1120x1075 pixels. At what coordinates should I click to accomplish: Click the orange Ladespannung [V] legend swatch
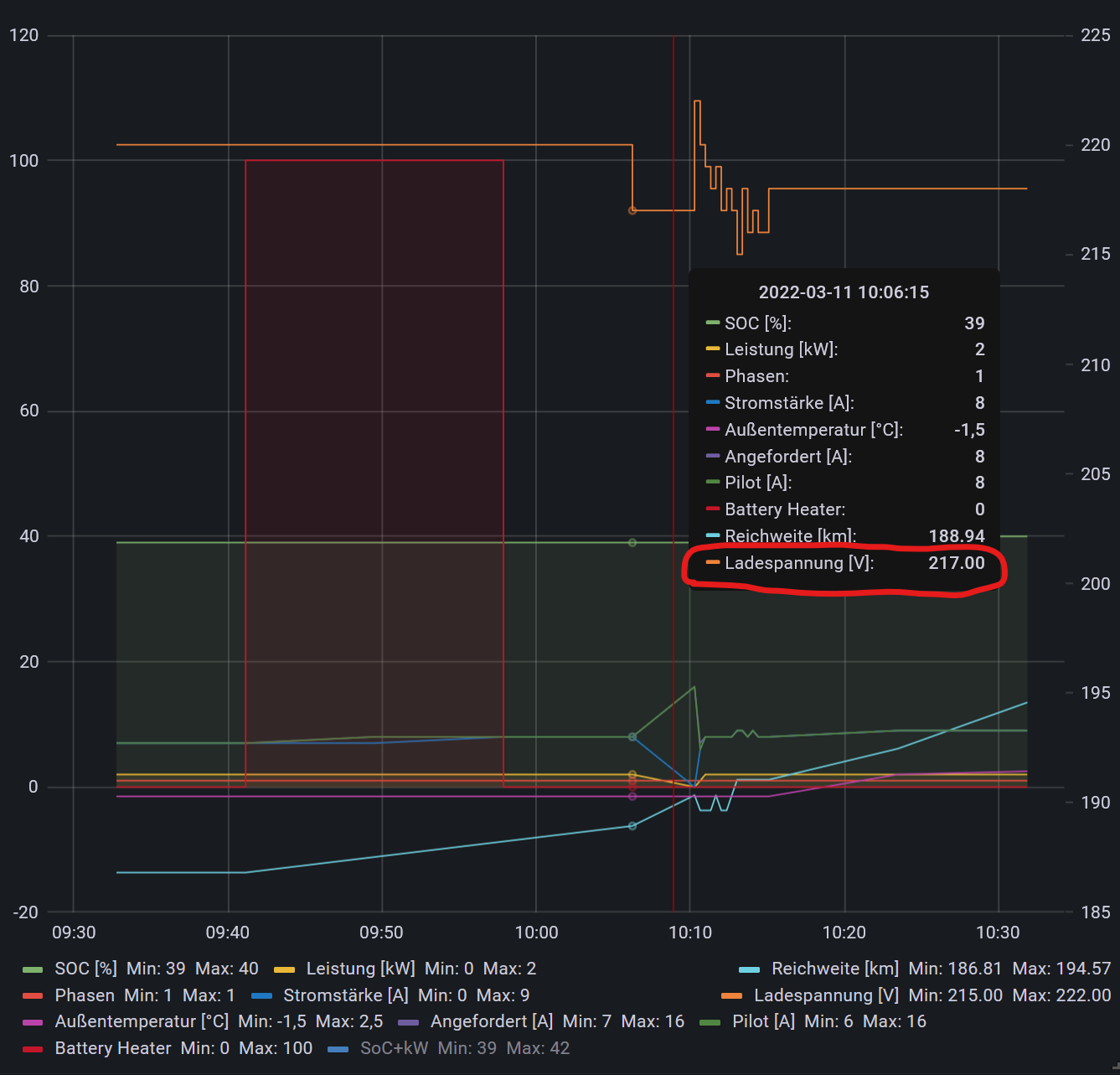(731, 996)
